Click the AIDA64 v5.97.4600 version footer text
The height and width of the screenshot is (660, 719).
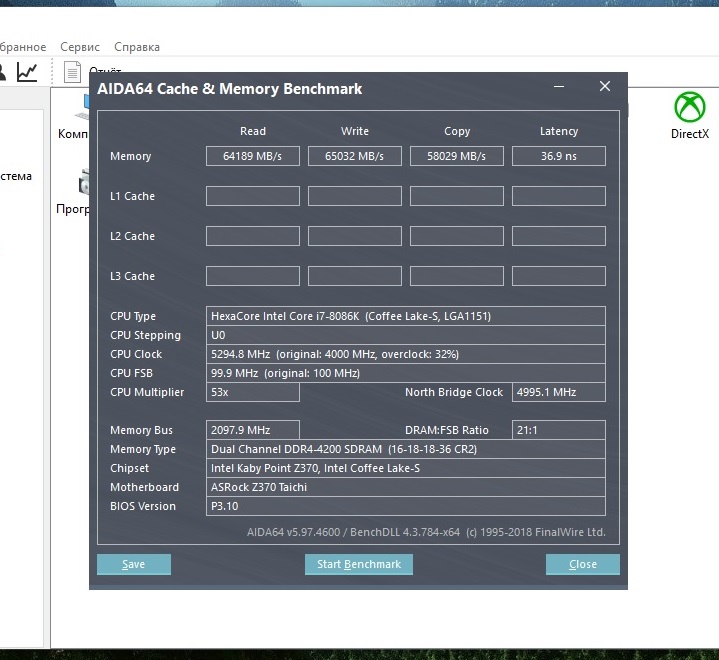coord(426,532)
